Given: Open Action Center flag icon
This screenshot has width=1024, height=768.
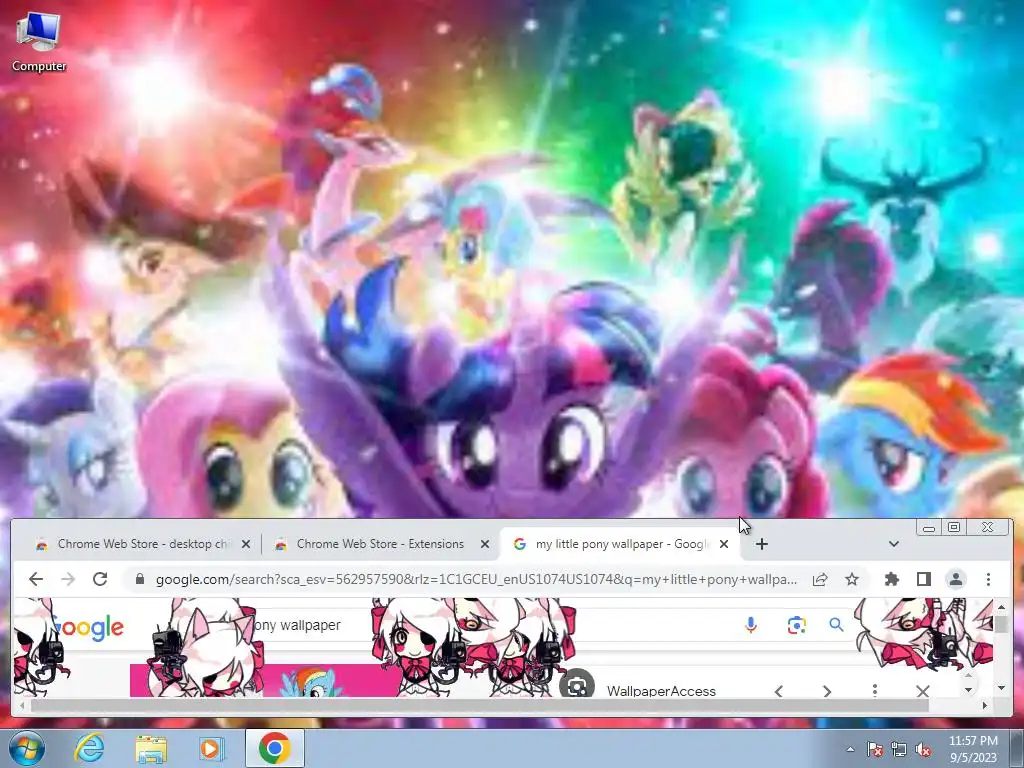Looking at the screenshot, I should (x=875, y=750).
